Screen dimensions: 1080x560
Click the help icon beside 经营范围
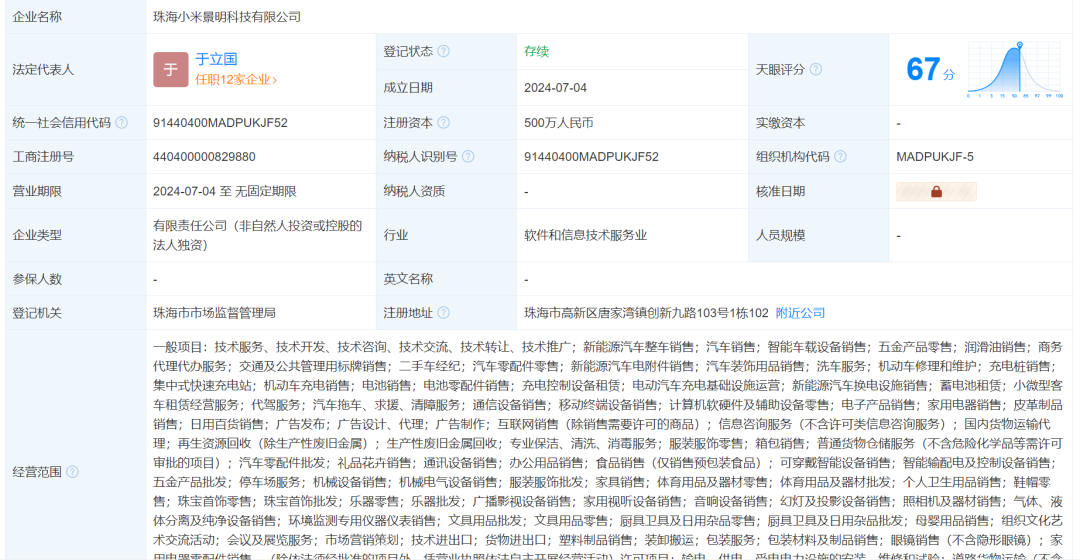(72, 472)
